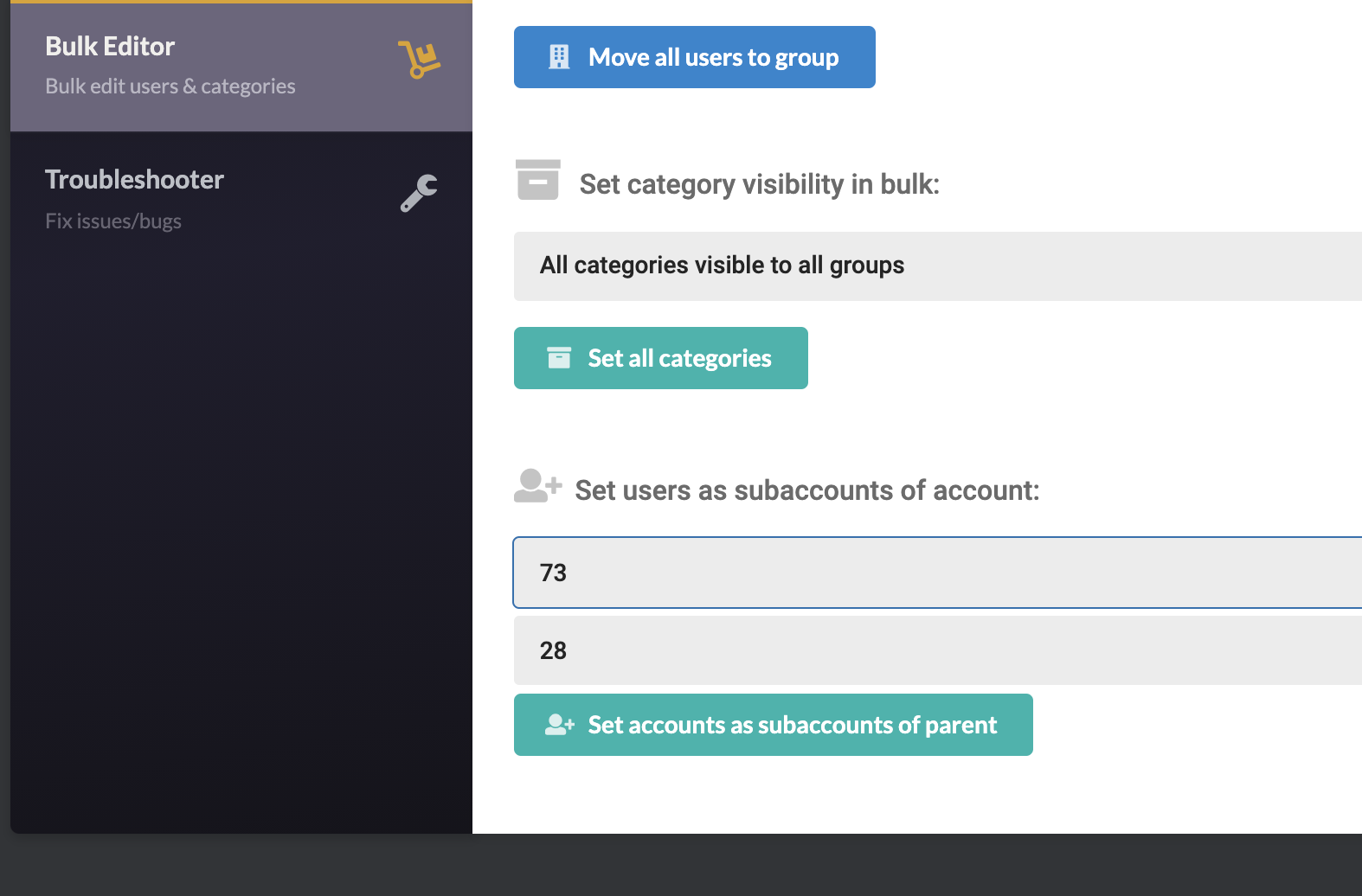
Task: Focus the field containing 28
Action: [x=938, y=650]
